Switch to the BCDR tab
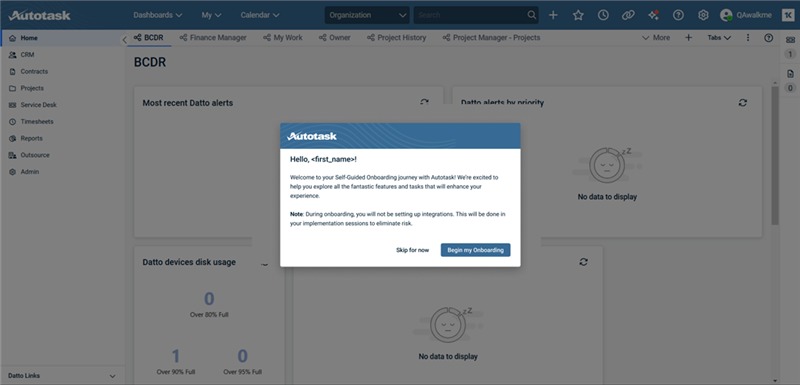800x385 pixels. click(148, 38)
